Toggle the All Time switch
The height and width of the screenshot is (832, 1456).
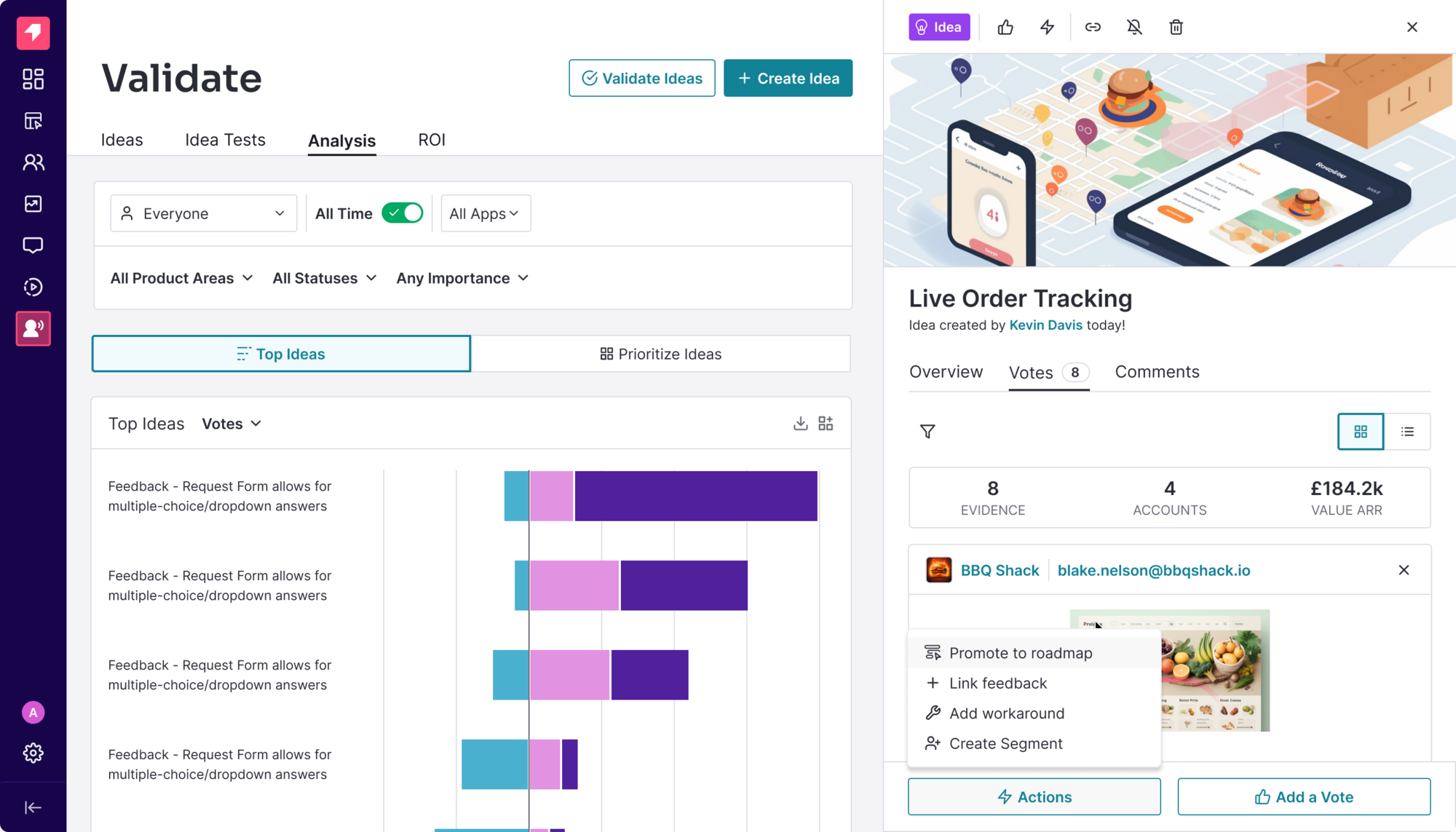click(x=403, y=213)
